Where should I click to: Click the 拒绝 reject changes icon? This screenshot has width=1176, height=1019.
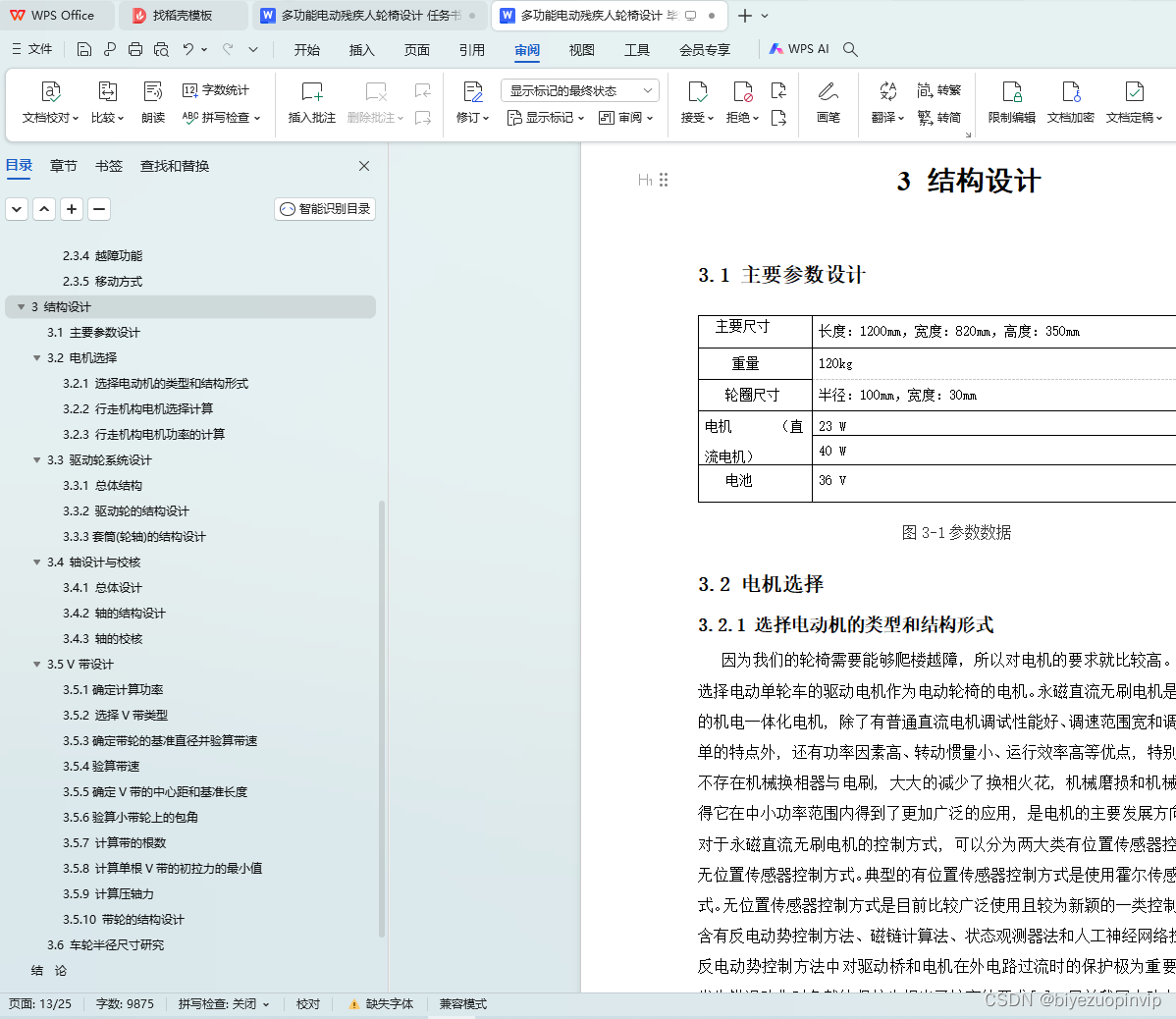tap(742, 102)
